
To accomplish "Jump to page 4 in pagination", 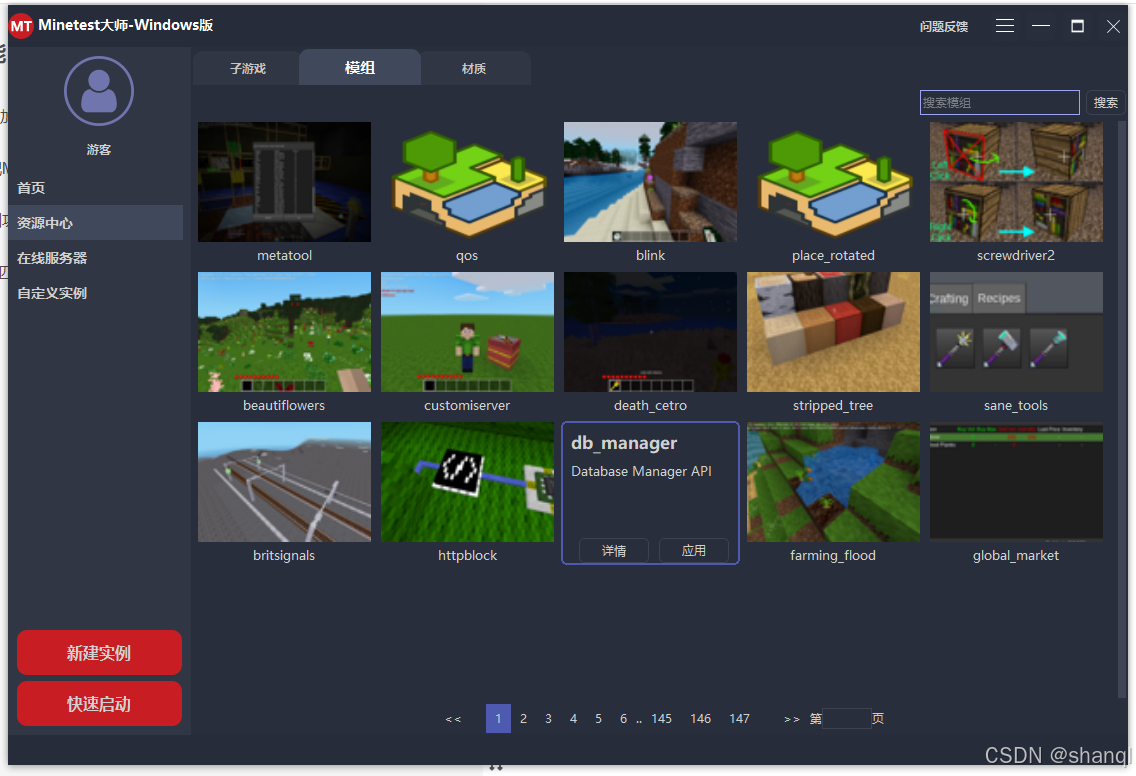I will (573, 719).
